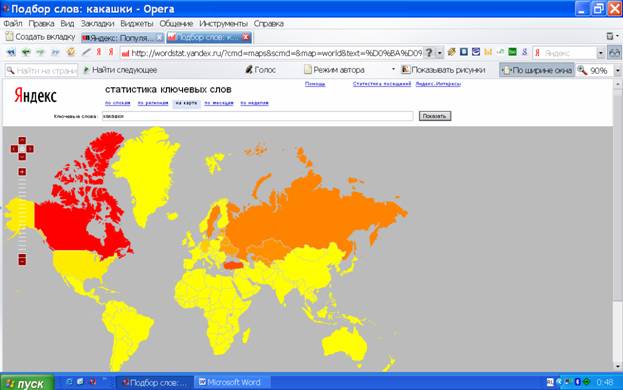
Task: Click the question mark icon in address bar
Action: pyautogui.click(x=429, y=52)
